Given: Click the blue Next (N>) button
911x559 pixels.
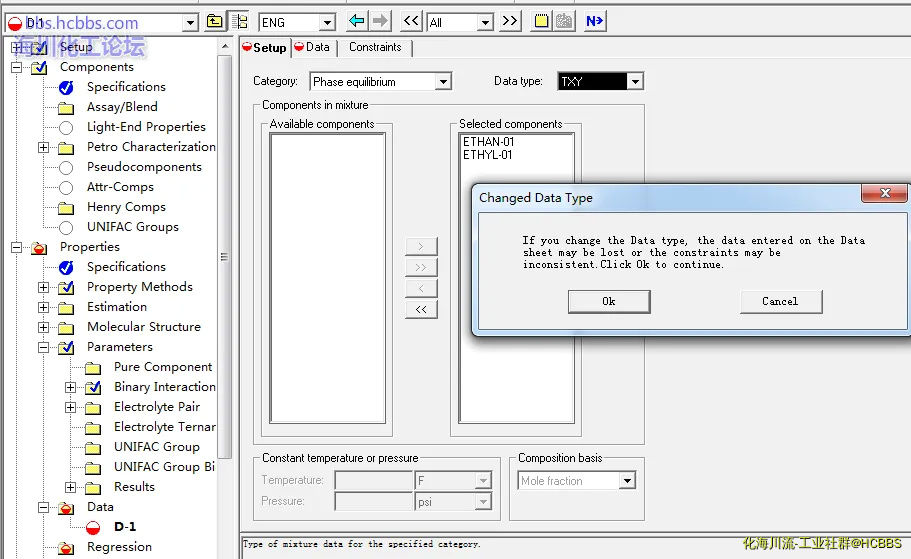Looking at the screenshot, I should [x=595, y=22].
